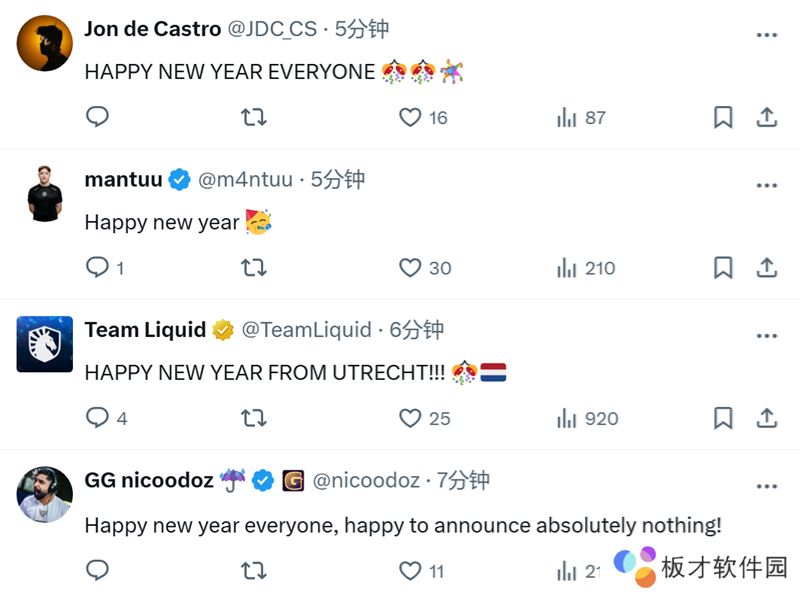This screenshot has width=800, height=592.
Task: Expand more options for GG nicoodoz's tweet
Action: [767, 486]
